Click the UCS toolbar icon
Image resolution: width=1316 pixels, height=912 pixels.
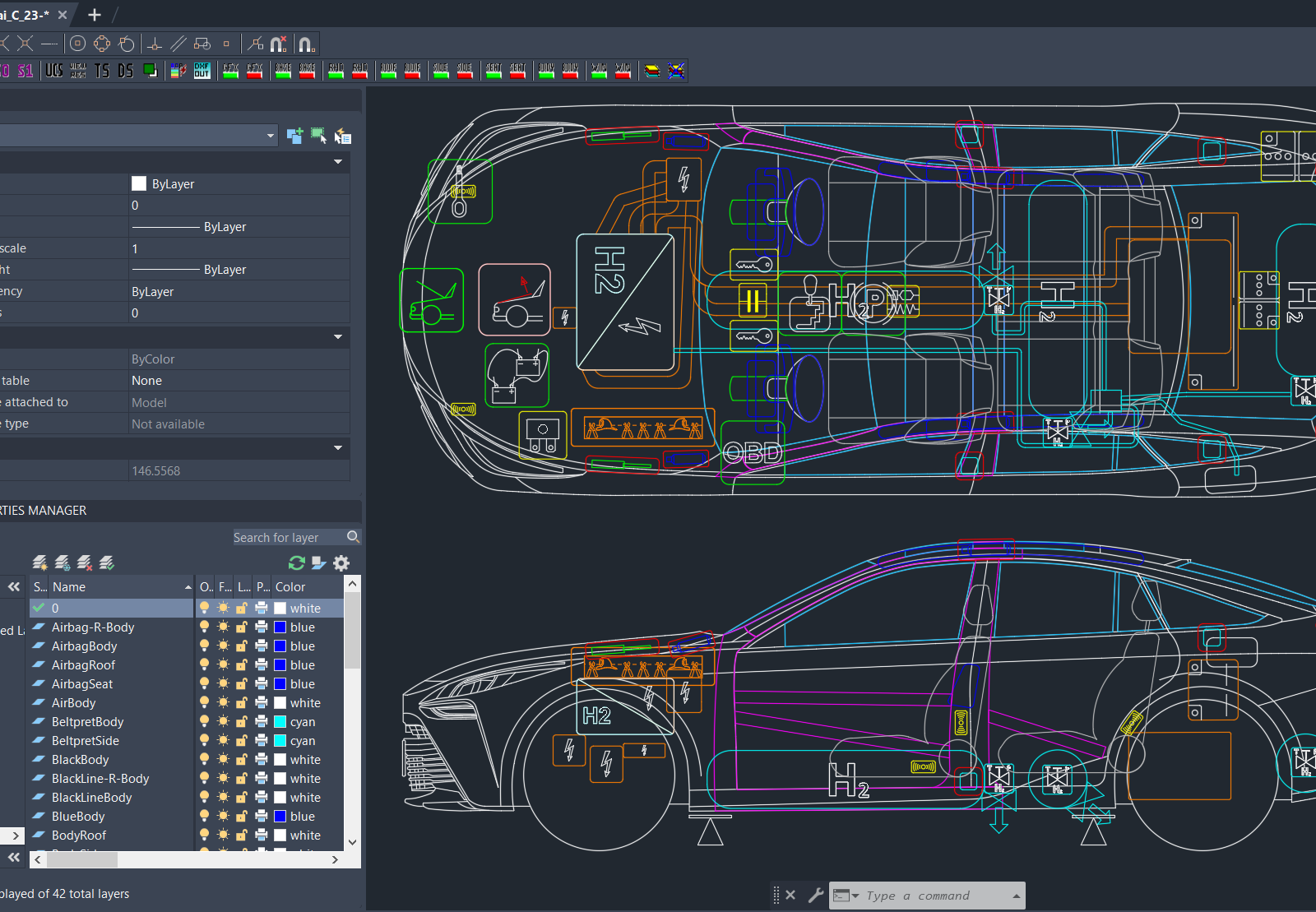(54, 71)
